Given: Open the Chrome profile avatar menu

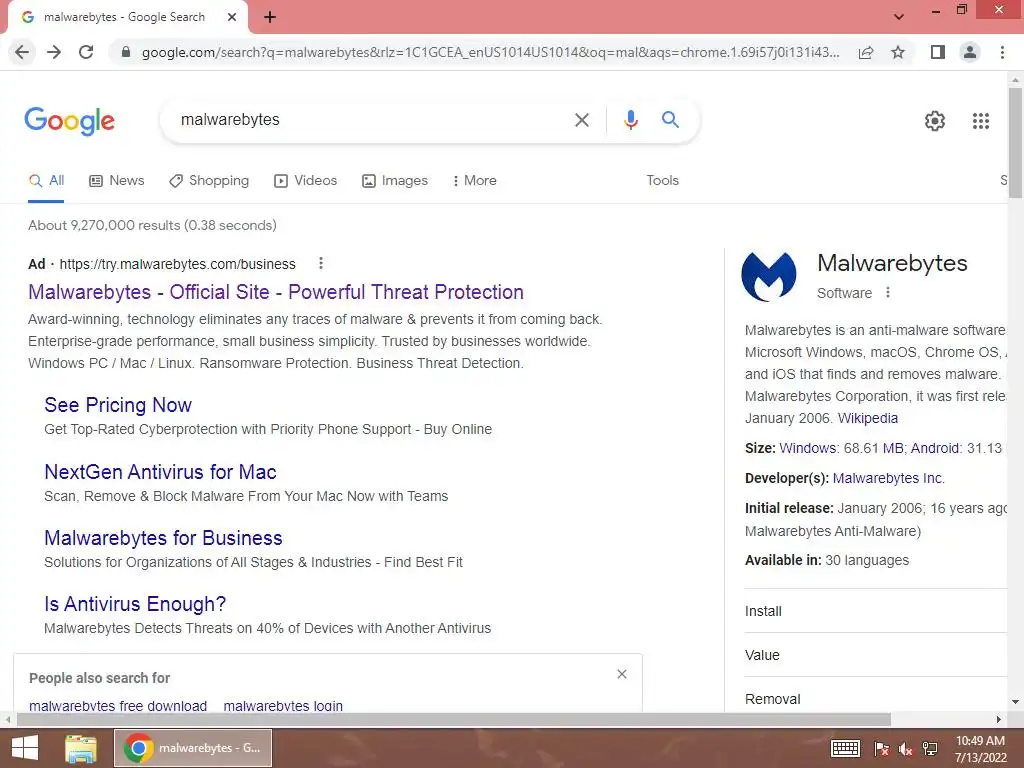Looking at the screenshot, I should [970, 52].
